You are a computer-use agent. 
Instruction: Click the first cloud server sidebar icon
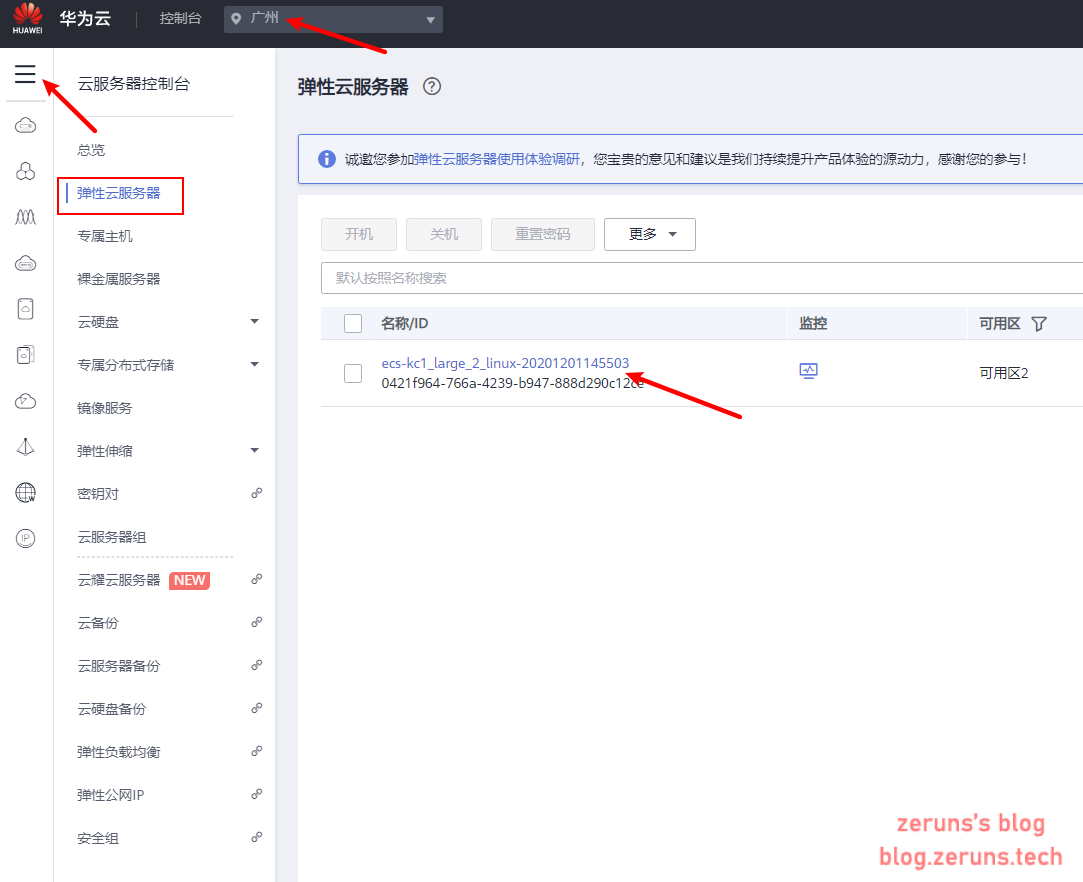point(26,126)
